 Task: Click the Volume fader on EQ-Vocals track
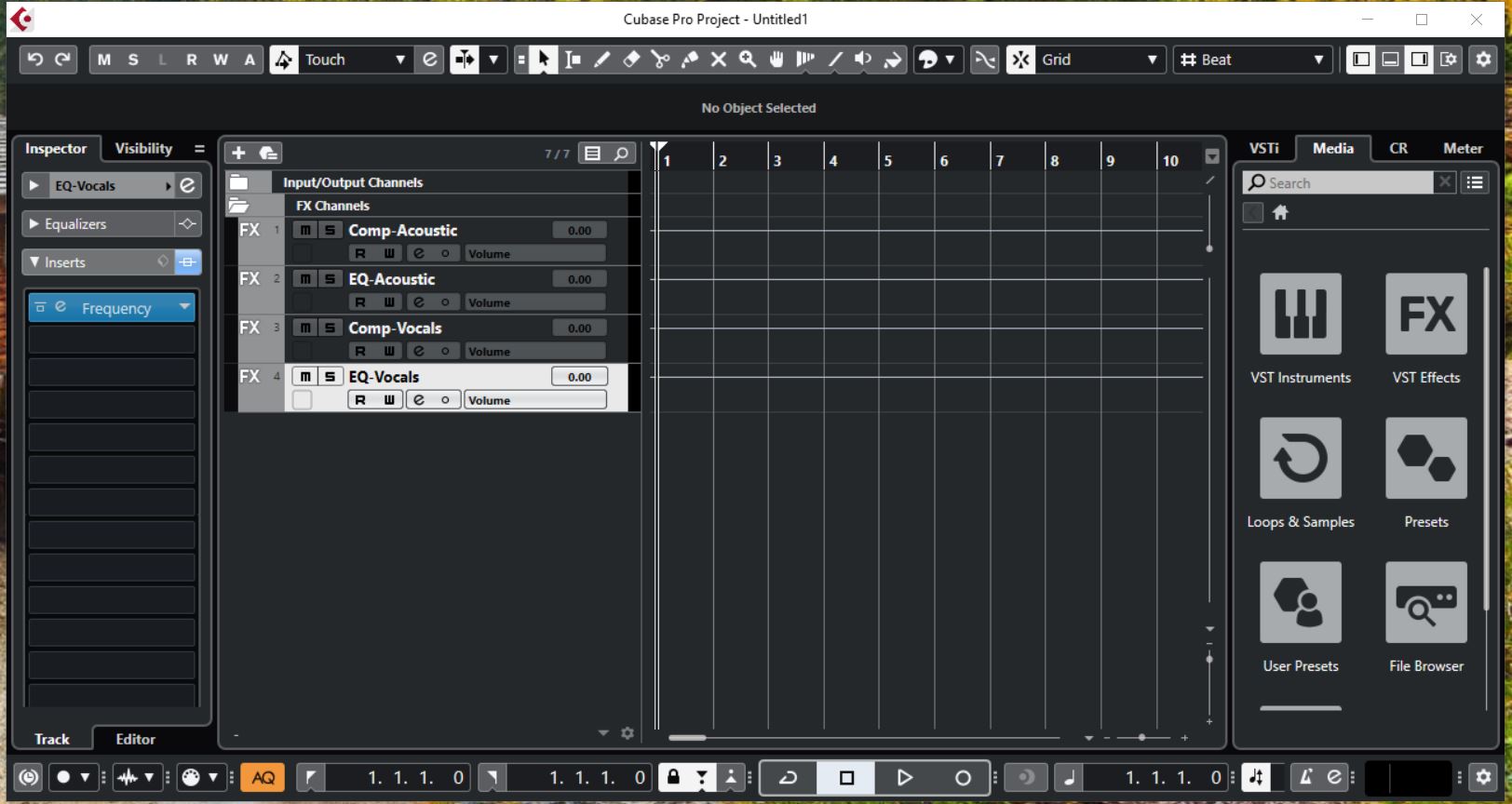pyautogui.click(x=535, y=400)
